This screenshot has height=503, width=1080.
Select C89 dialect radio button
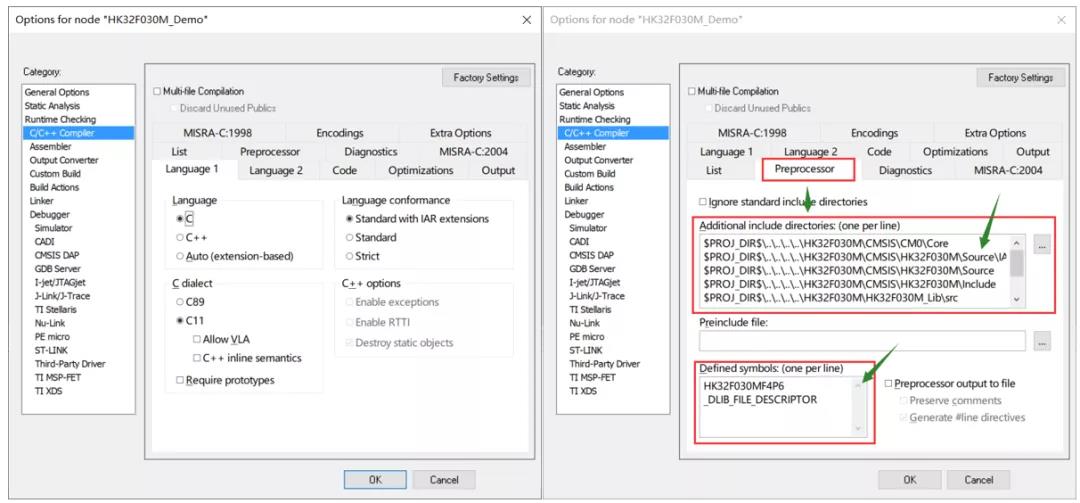pos(180,302)
